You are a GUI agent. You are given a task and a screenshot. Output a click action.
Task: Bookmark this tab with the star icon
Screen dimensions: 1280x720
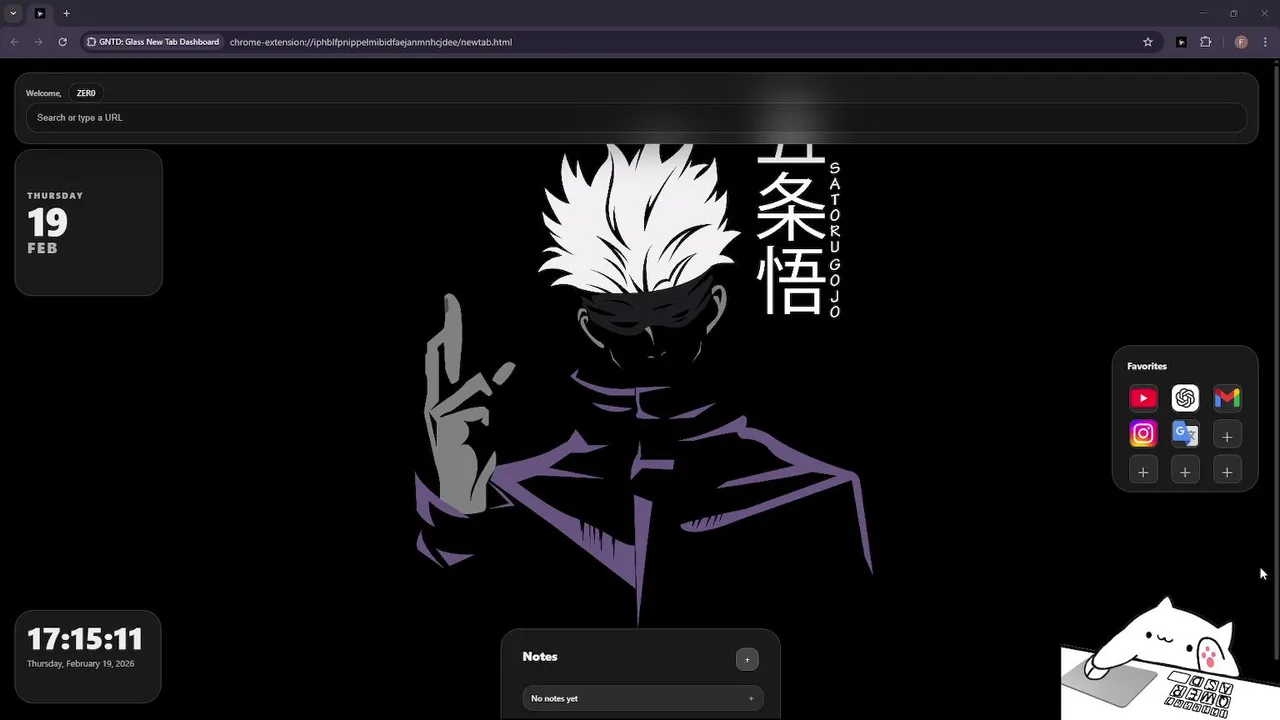point(1148,42)
